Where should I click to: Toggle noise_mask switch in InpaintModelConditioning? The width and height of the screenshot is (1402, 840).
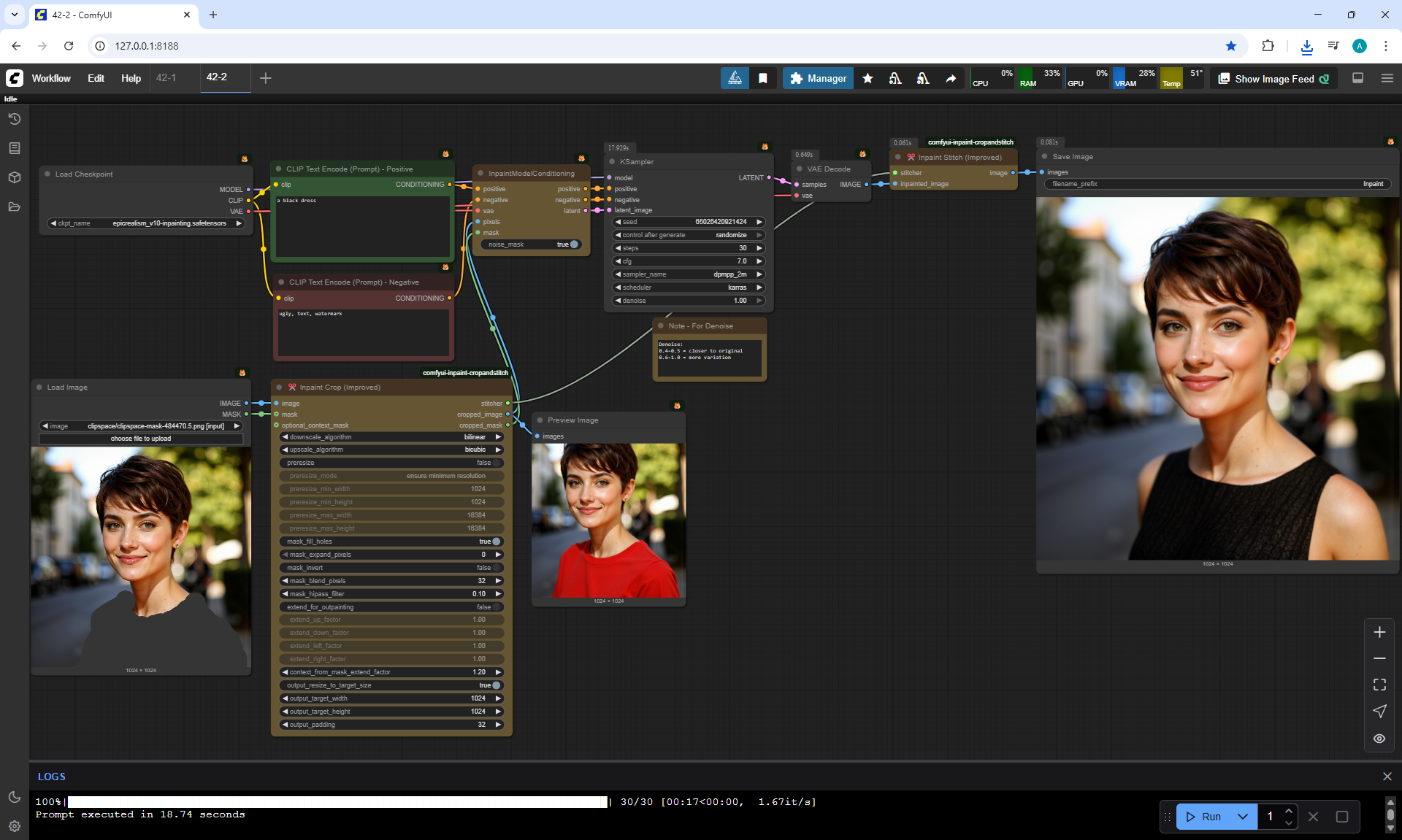pos(573,244)
